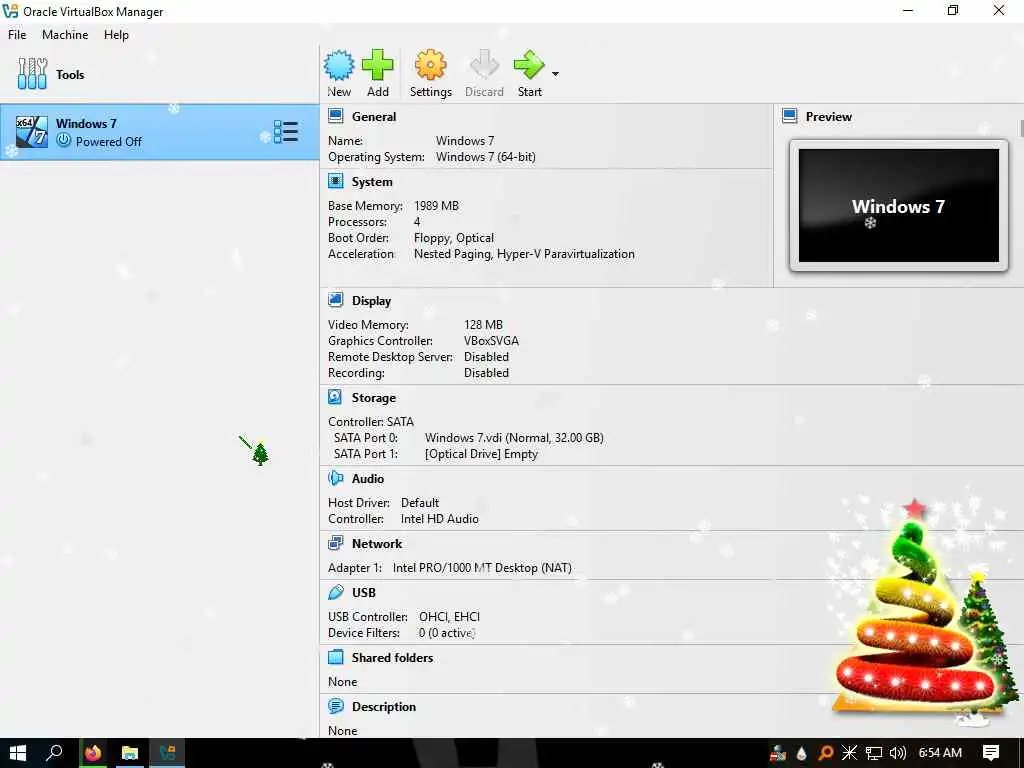Click the Preview panel monitor icon

tap(790, 116)
